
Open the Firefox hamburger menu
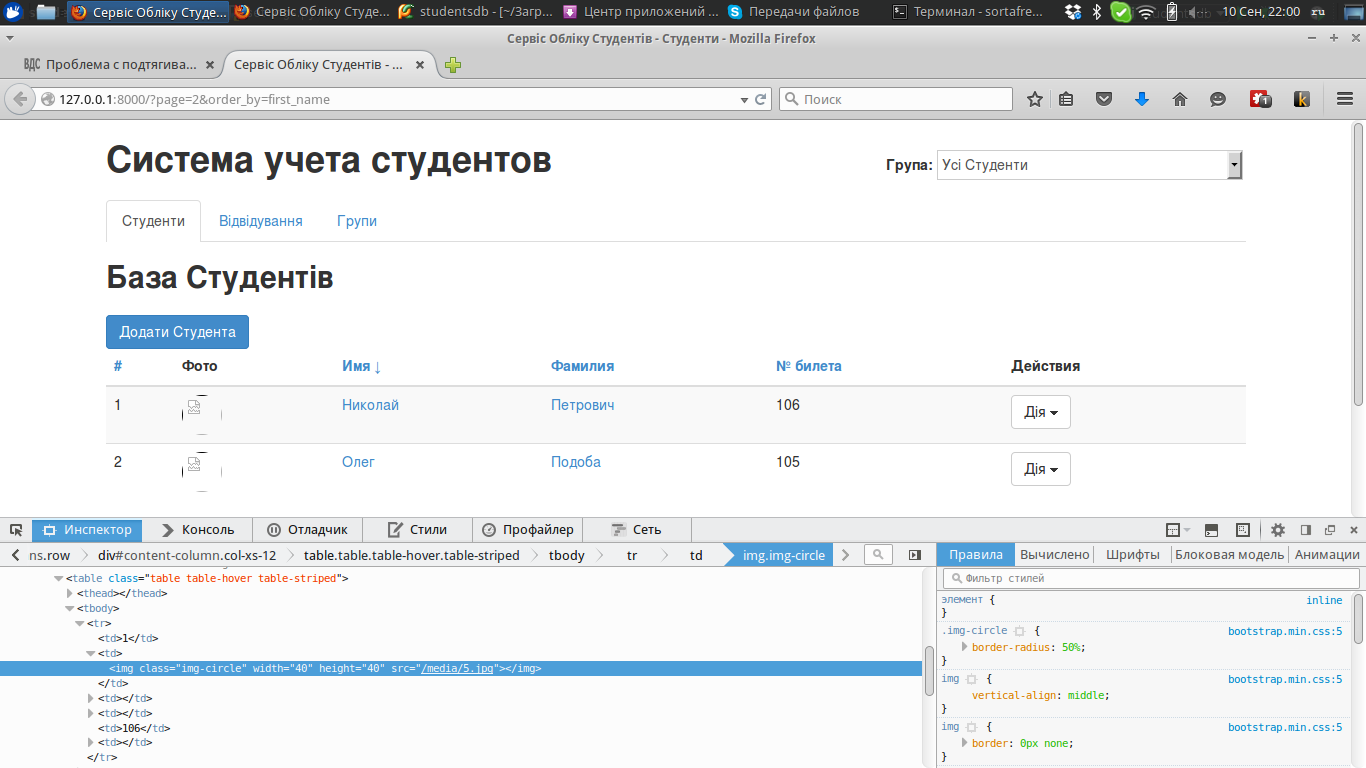[x=1345, y=99]
